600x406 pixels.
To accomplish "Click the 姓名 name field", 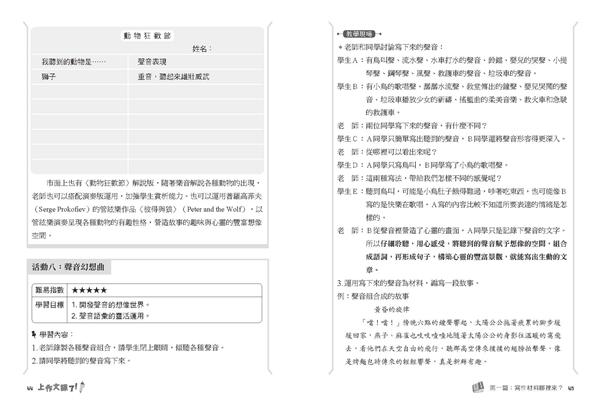I will click(x=202, y=49).
